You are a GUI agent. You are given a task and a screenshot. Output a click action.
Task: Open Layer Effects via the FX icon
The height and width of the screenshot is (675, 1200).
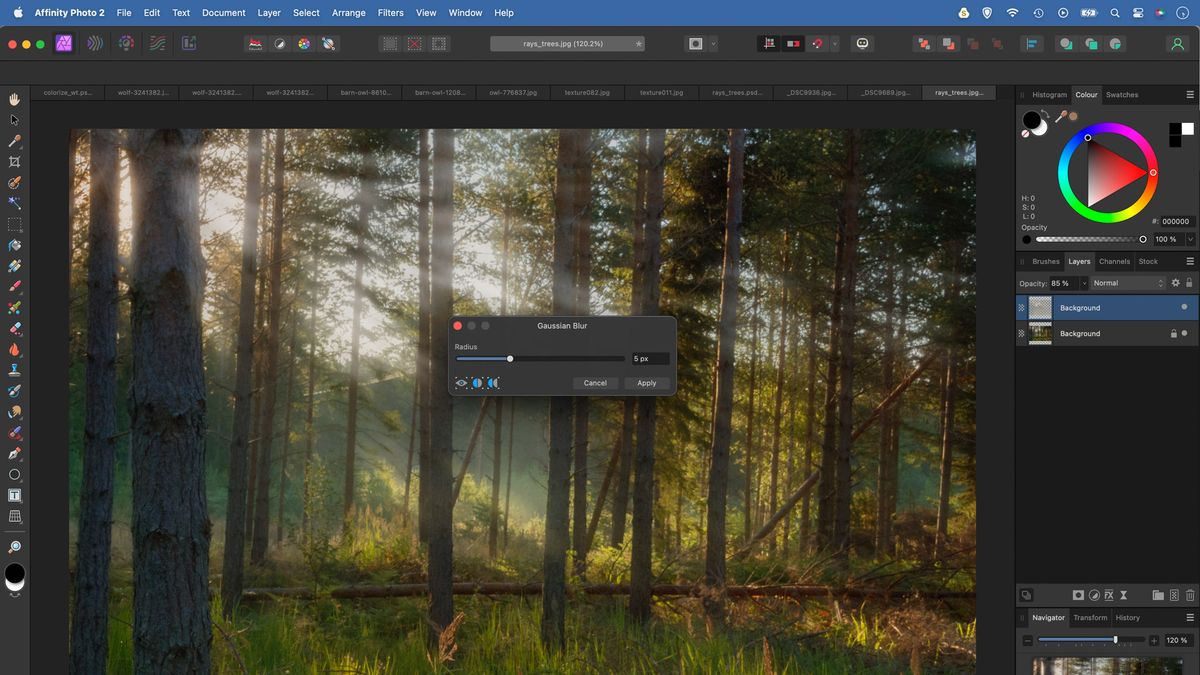(1109, 595)
